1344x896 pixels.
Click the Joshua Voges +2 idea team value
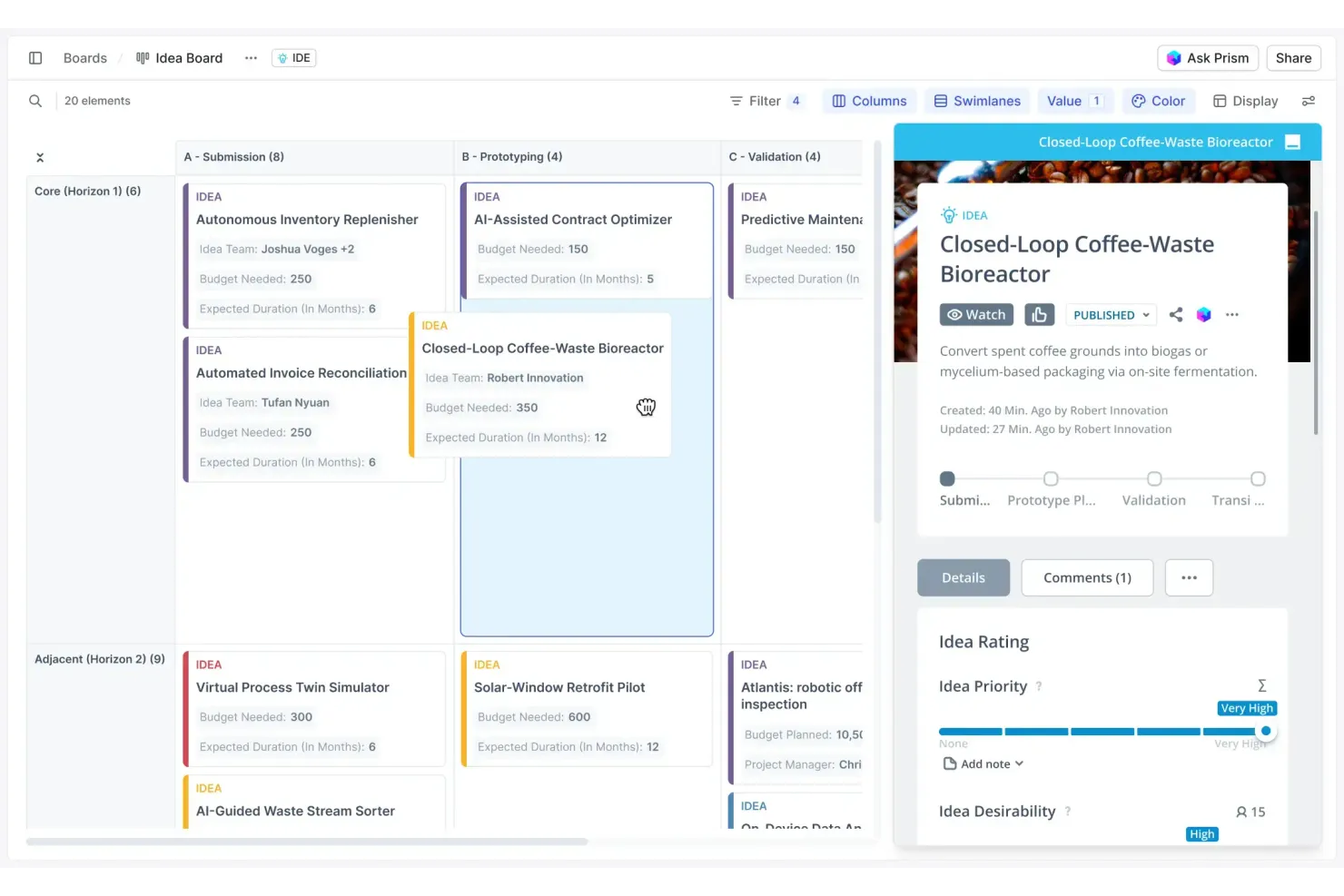308,250
